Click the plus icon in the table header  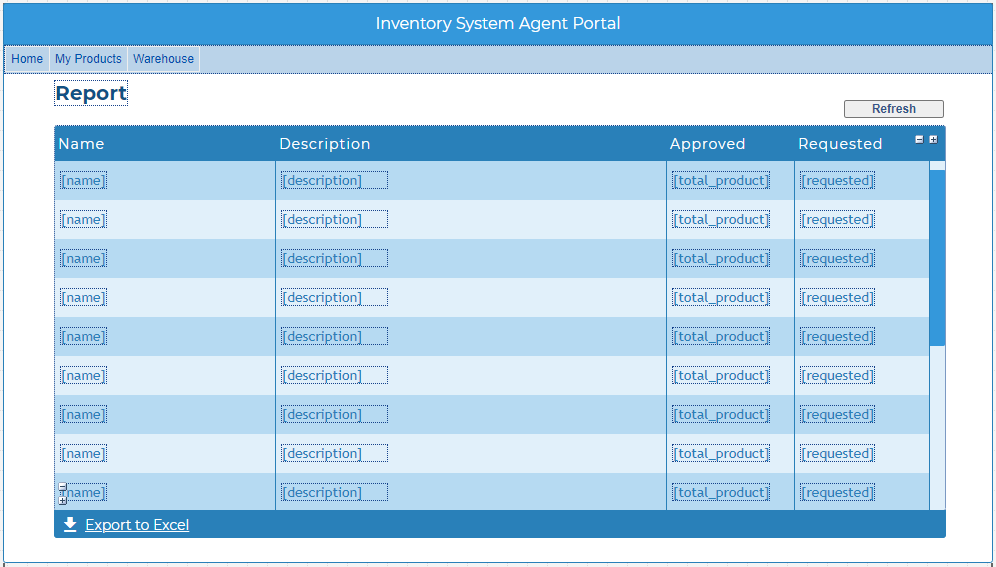[x=933, y=140]
